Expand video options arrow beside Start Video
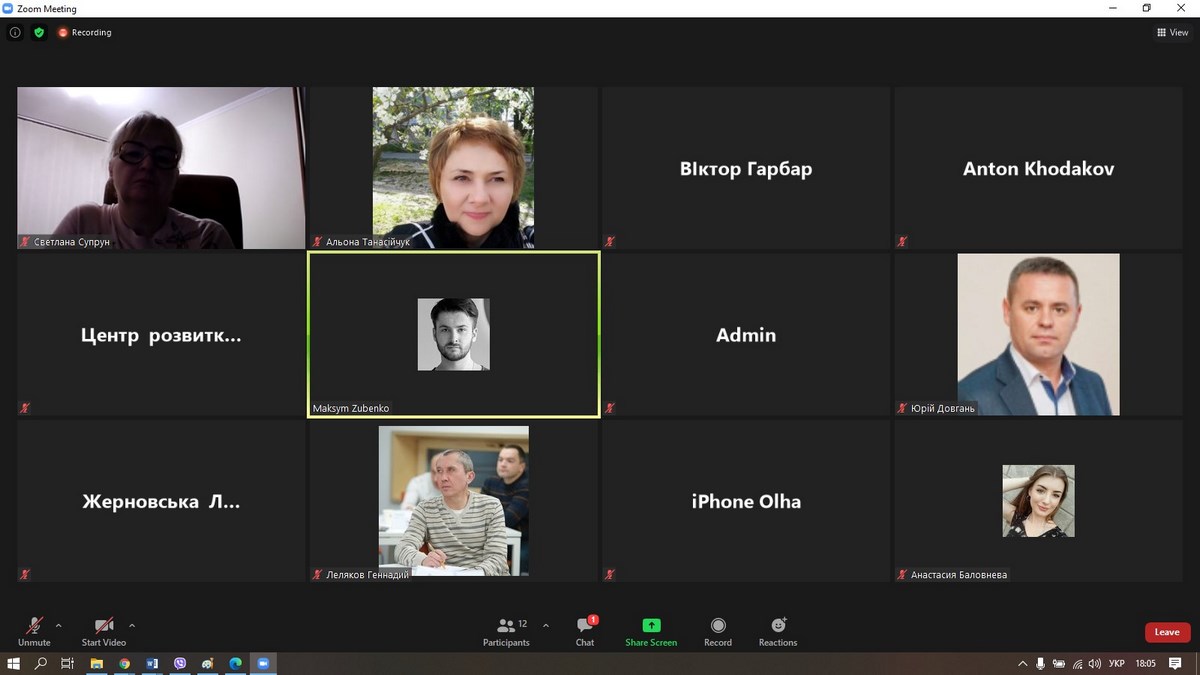Viewport: 1200px width, 675px height. pyautogui.click(x=132, y=626)
